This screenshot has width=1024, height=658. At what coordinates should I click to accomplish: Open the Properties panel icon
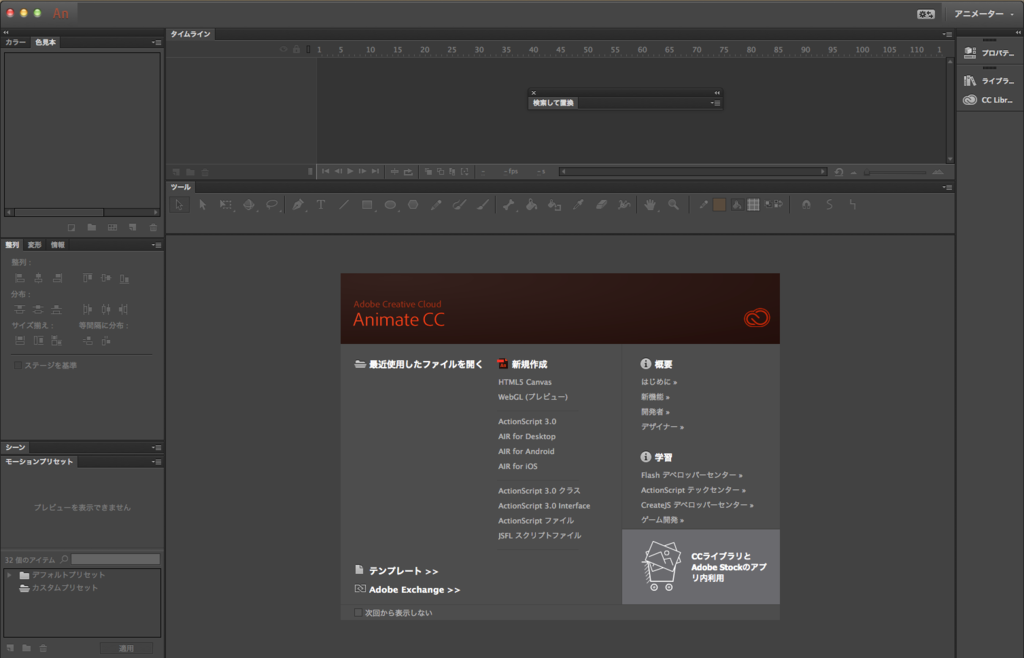point(970,53)
